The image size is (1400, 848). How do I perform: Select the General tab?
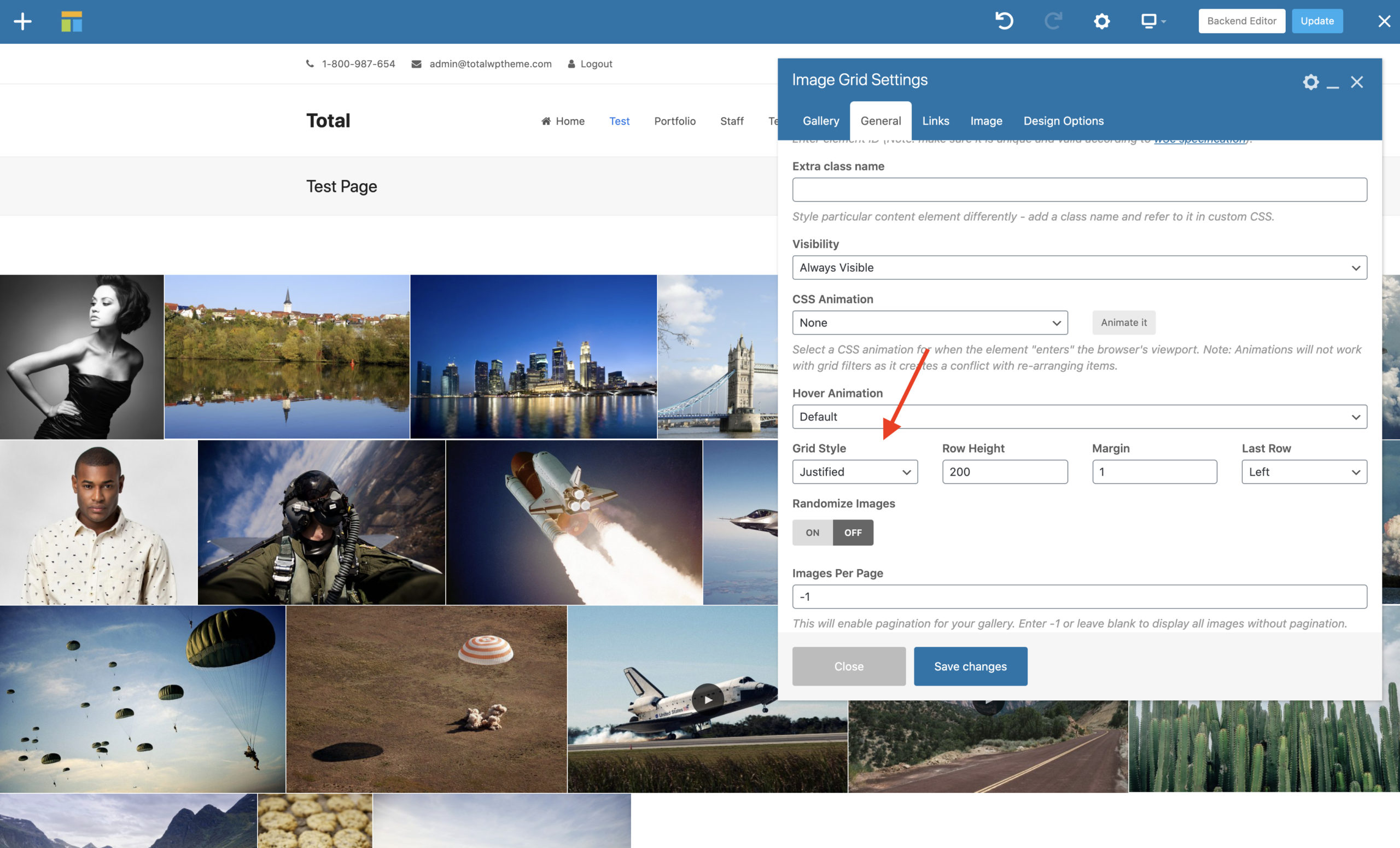pyautogui.click(x=880, y=121)
